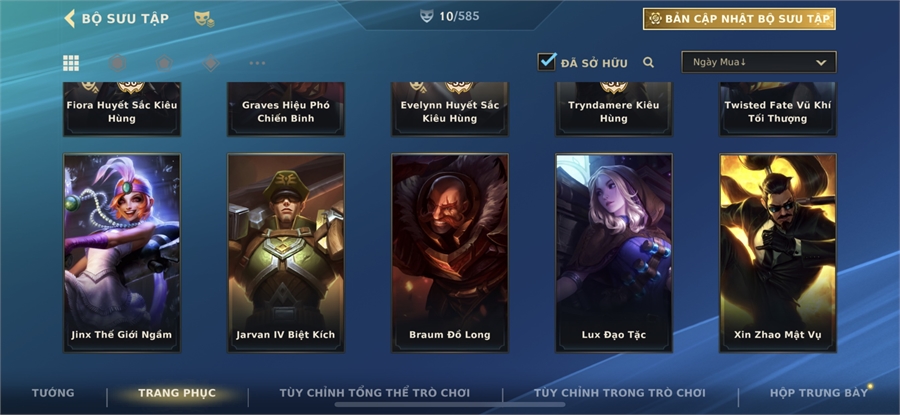Screen dimensions: 900x415
Task: Open the Ngày Mua sort dropdown
Action: [759, 62]
